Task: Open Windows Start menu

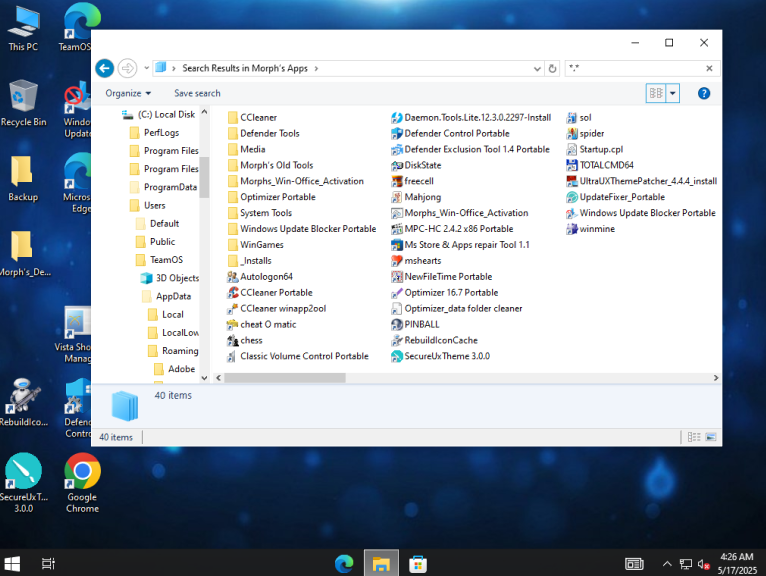Action: pos(12,564)
